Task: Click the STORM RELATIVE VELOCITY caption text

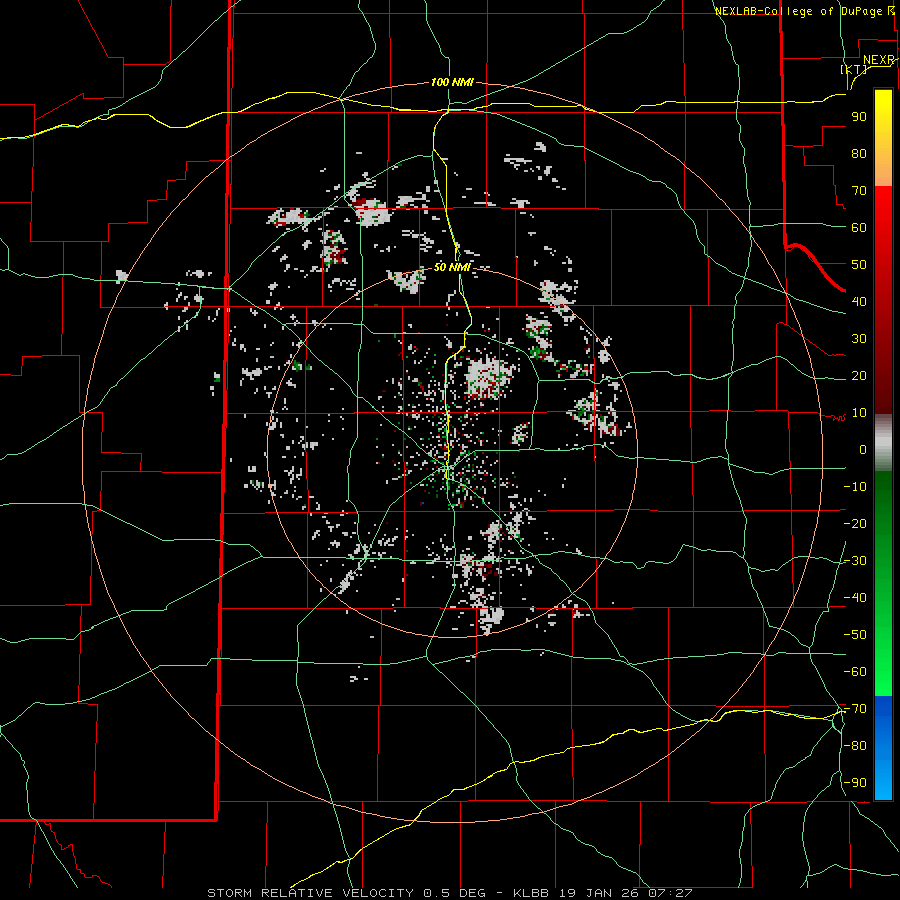Action: coord(310,893)
